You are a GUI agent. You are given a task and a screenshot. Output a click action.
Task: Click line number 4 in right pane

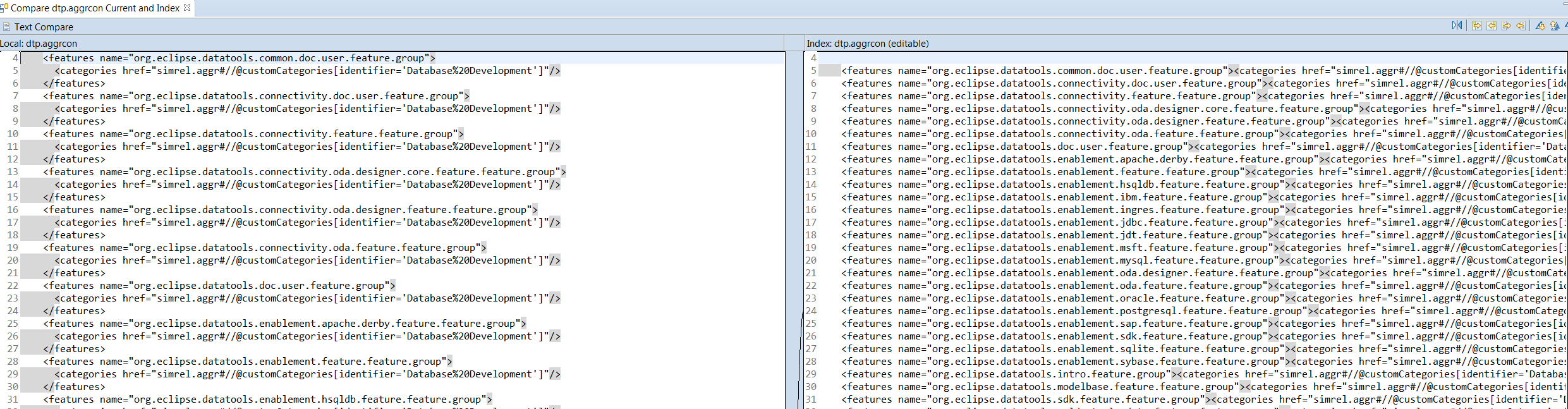813,58
